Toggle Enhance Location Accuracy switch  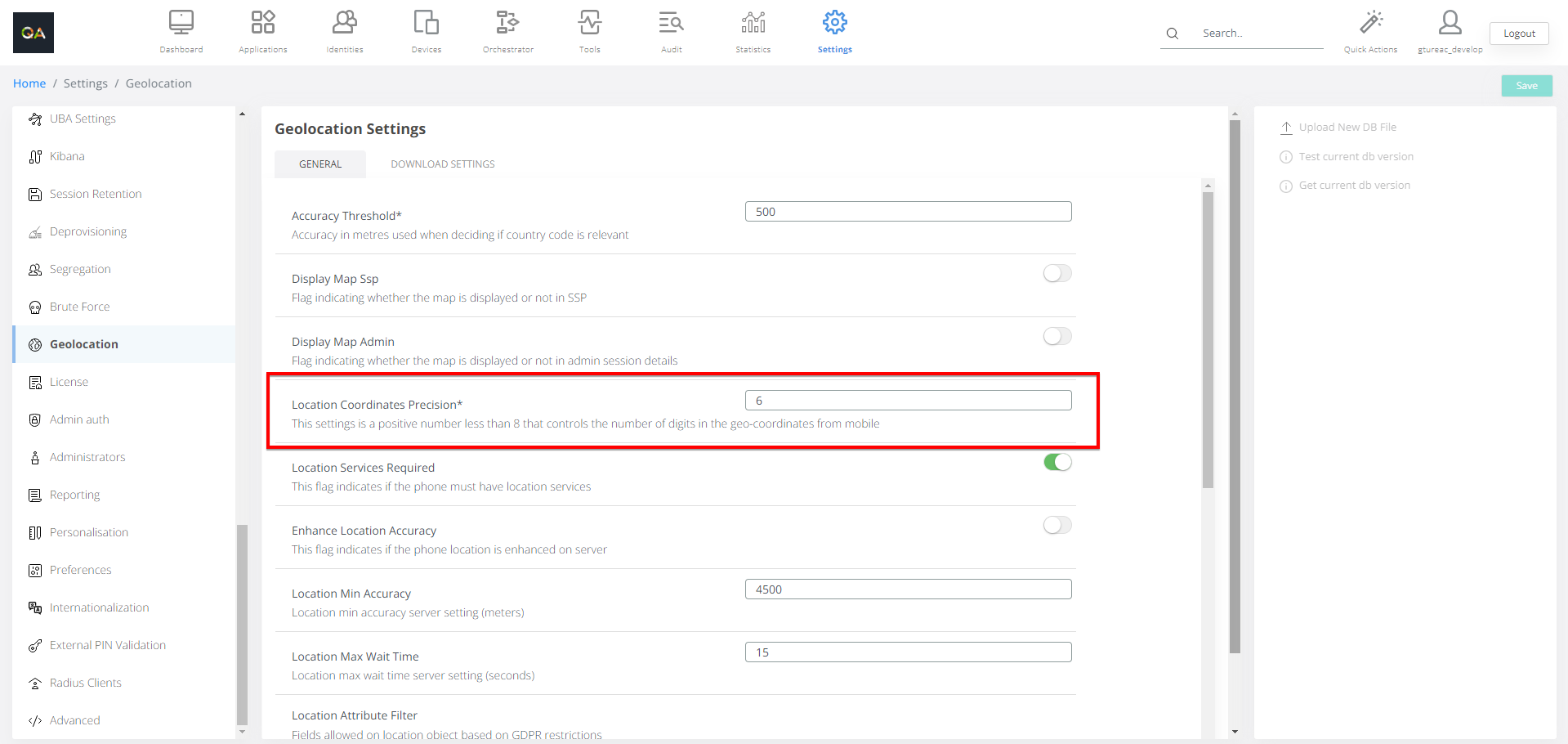click(1057, 525)
